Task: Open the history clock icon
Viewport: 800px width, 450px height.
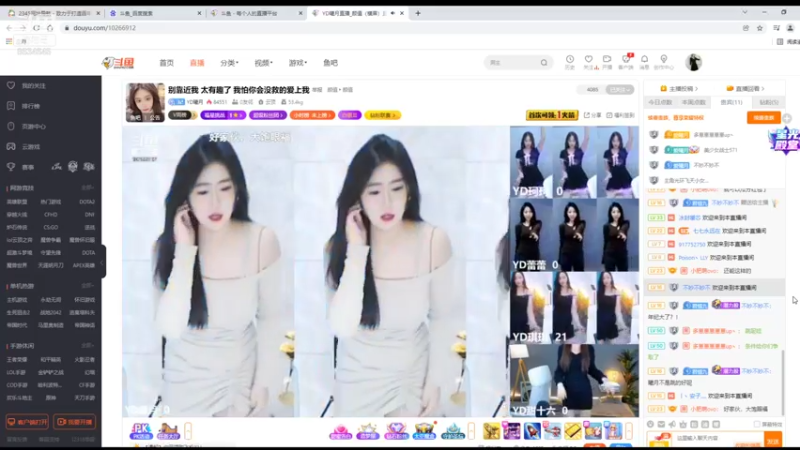Action: 569,62
